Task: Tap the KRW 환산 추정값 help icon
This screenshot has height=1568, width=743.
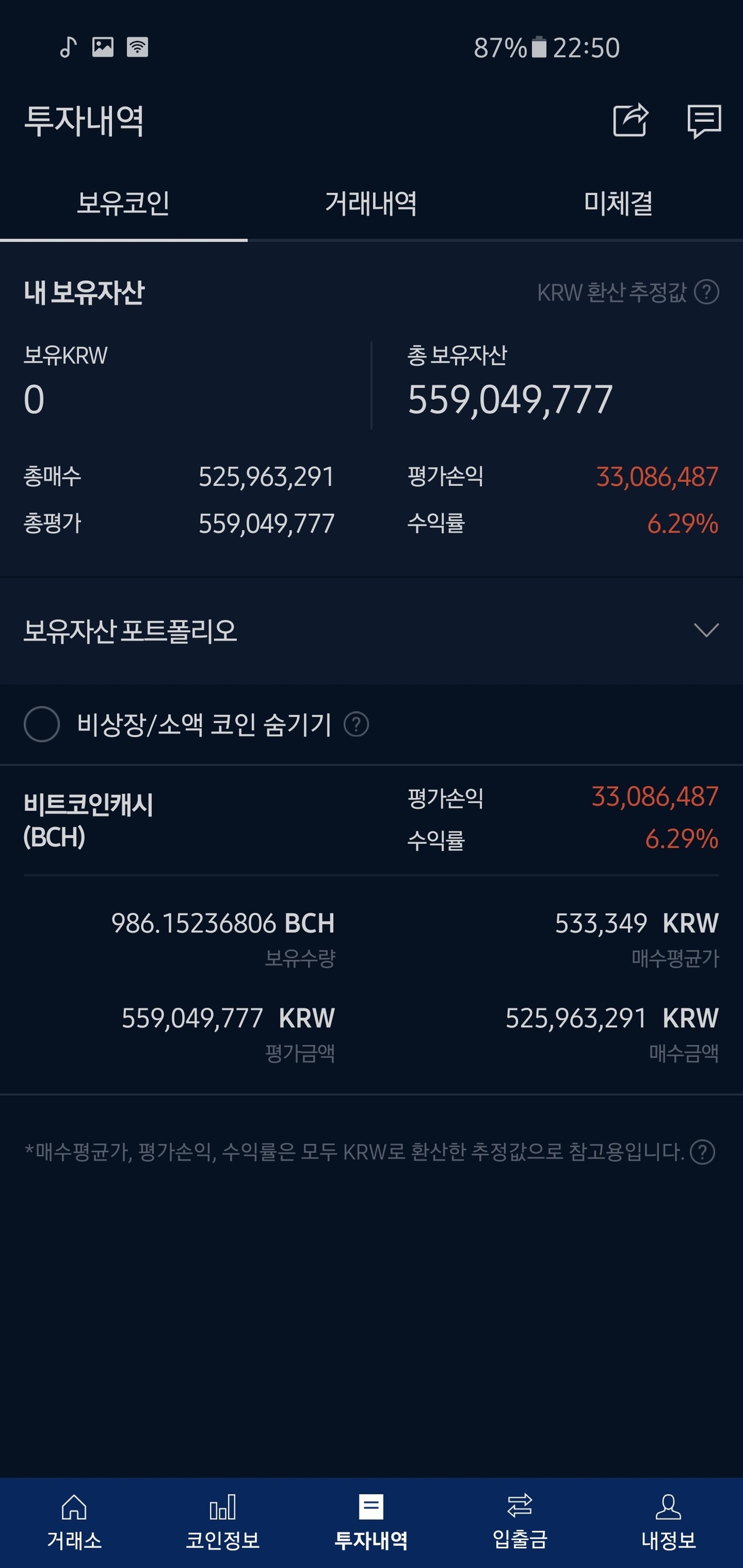Action: [x=706, y=292]
